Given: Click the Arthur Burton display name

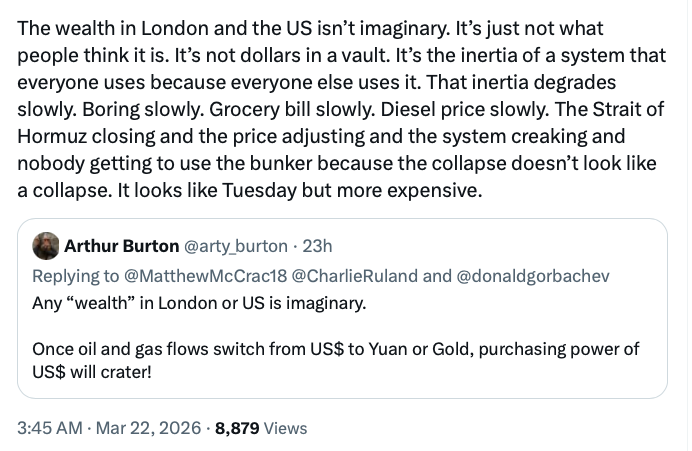Looking at the screenshot, I should [112, 246].
